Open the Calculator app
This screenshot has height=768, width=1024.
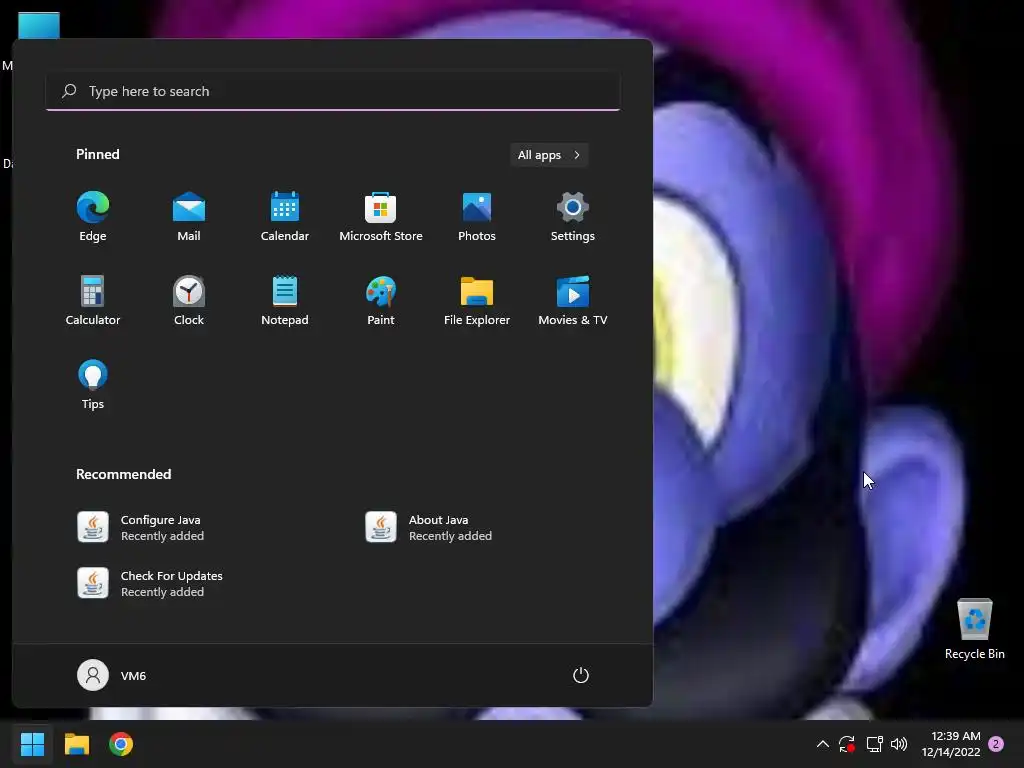coord(93,300)
